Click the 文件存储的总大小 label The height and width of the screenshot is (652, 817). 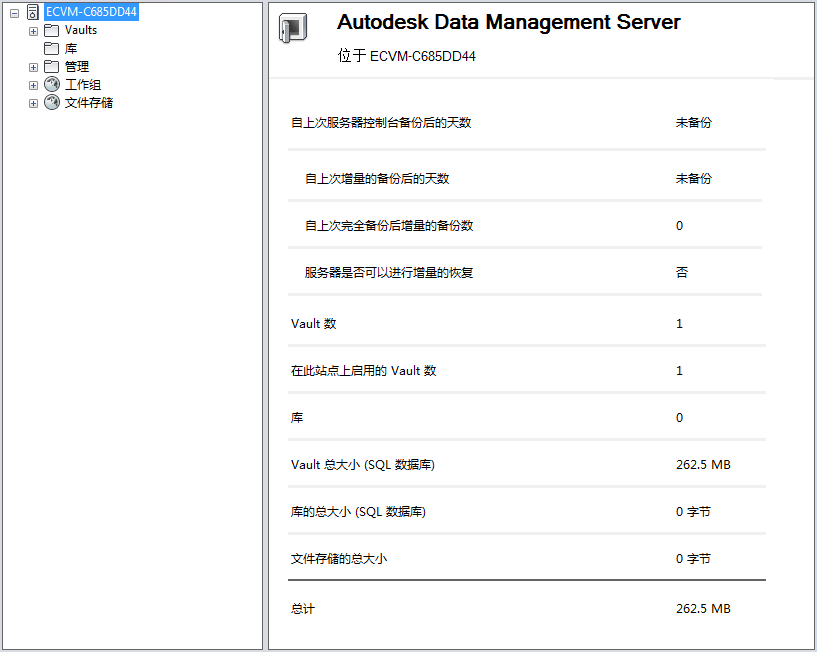click(x=339, y=559)
